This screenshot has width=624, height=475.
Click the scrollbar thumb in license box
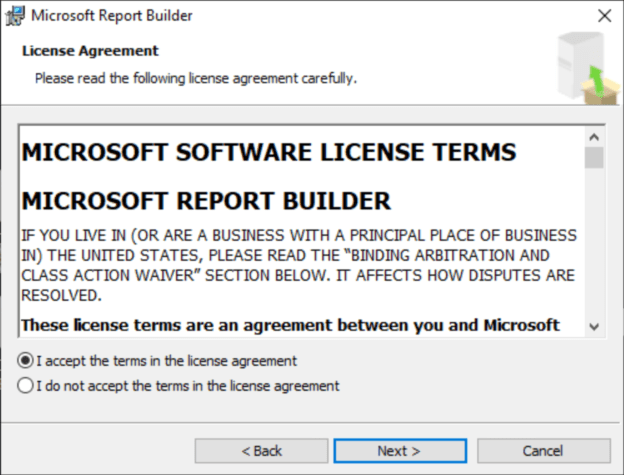594,158
